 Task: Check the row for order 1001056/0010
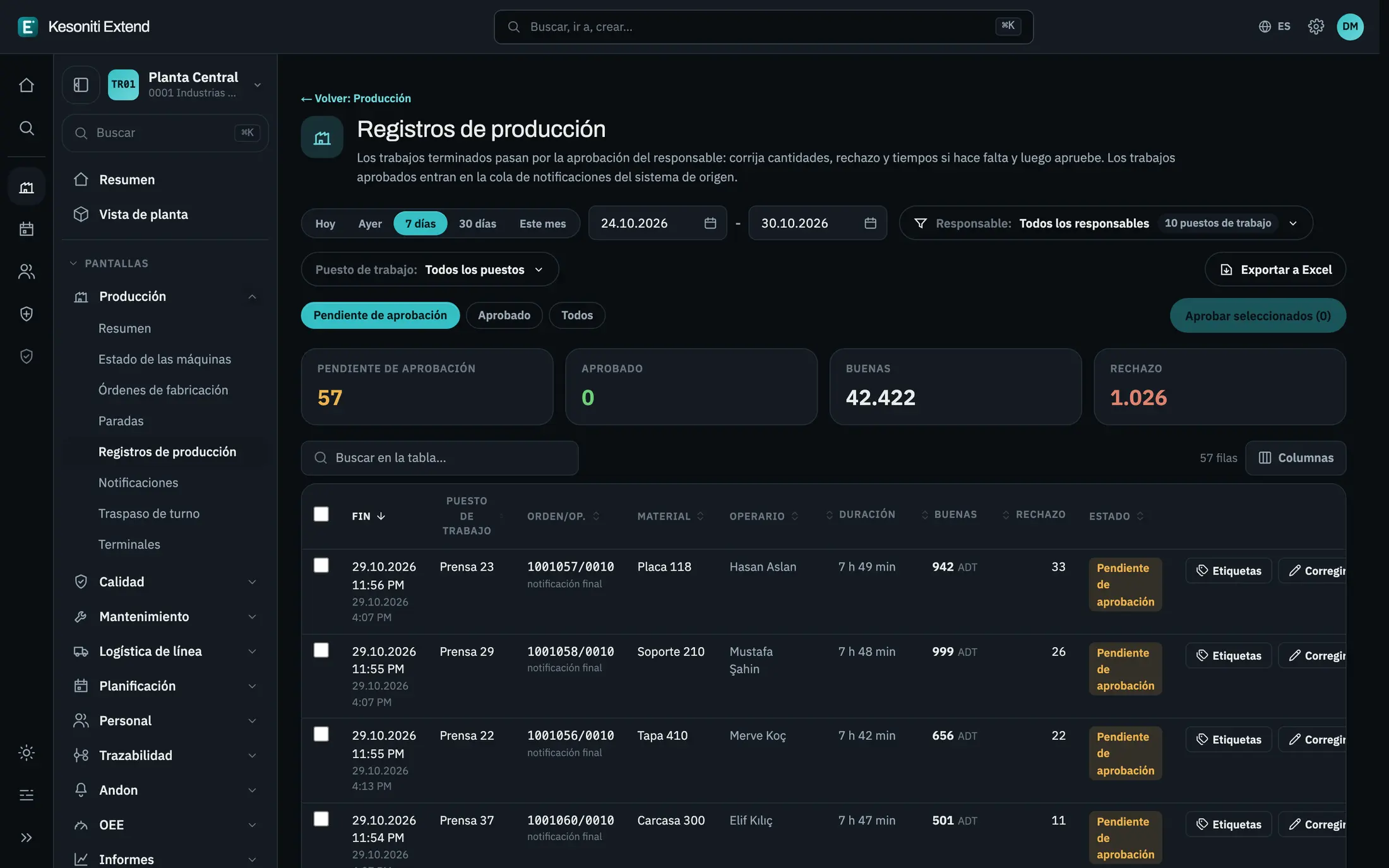321,734
